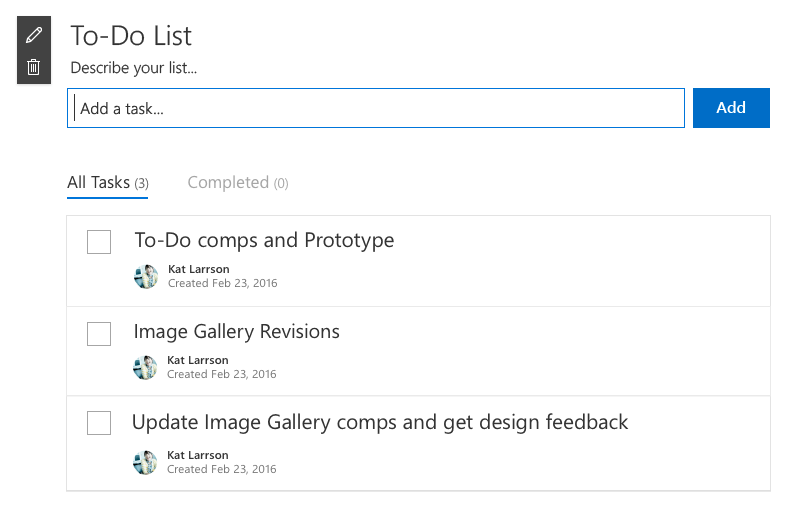792x512 pixels.
Task: Click Kat Larrson avatar on first task
Action: click(146, 277)
